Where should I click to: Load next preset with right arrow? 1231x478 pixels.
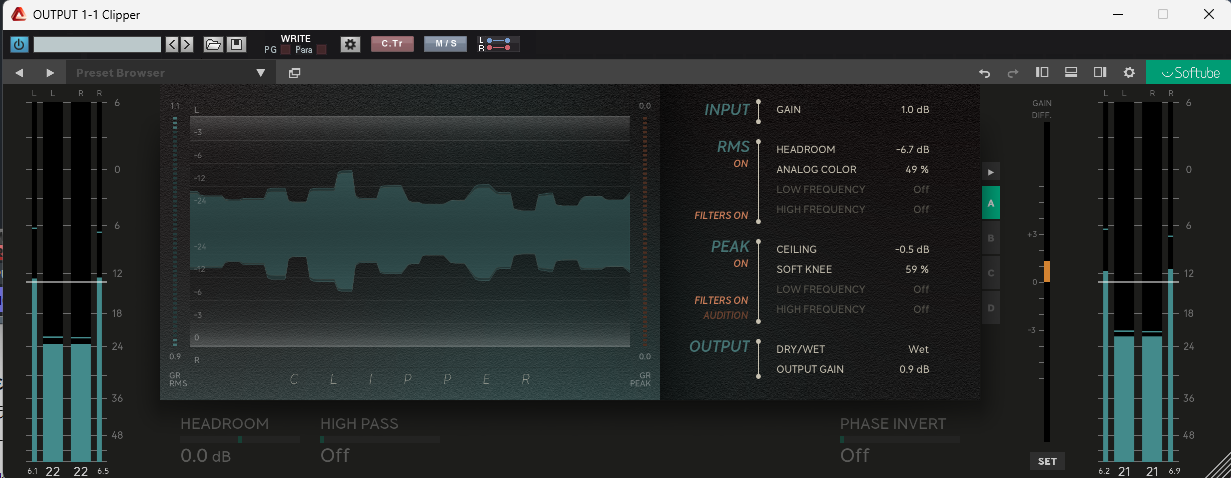click(x=186, y=44)
